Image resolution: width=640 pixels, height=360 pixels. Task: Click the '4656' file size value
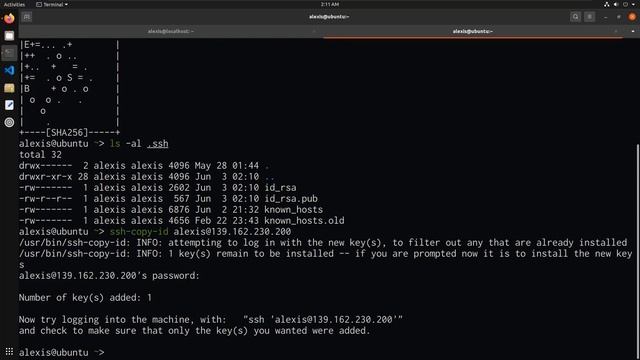click(179, 221)
